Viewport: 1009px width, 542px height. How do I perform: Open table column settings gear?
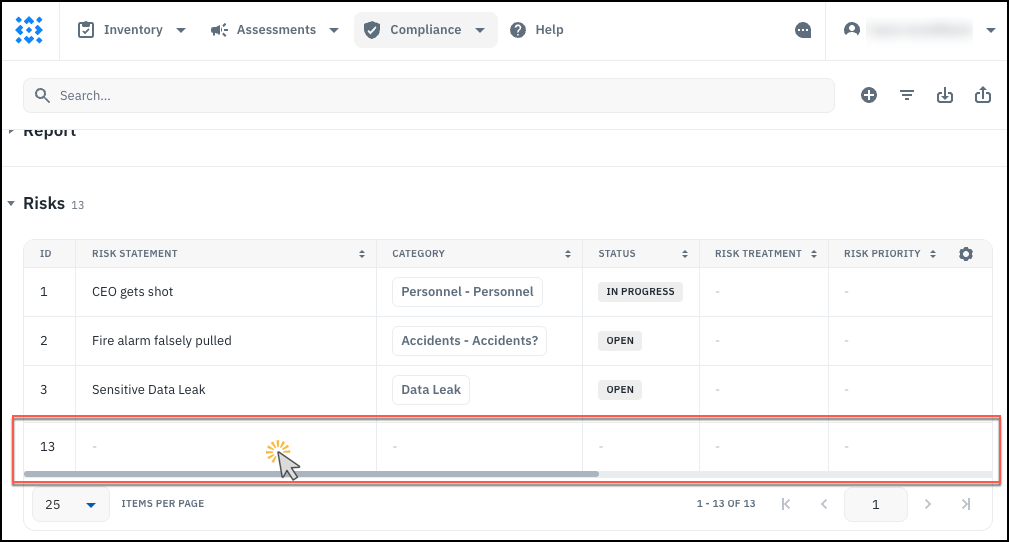pos(965,254)
